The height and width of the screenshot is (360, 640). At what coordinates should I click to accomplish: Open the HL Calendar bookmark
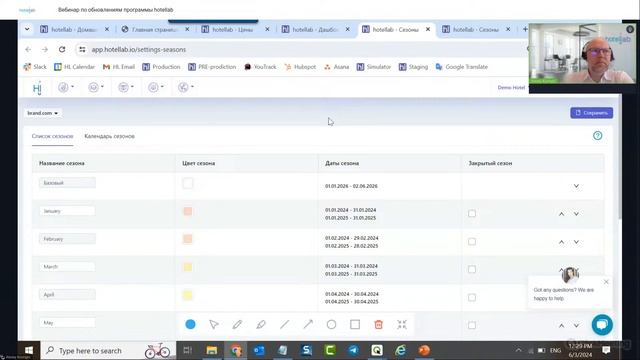(74, 67)
